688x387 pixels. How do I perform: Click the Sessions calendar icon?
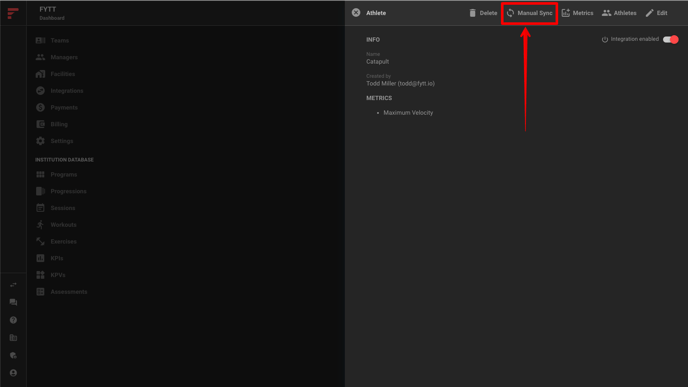(x=40, y=208)
